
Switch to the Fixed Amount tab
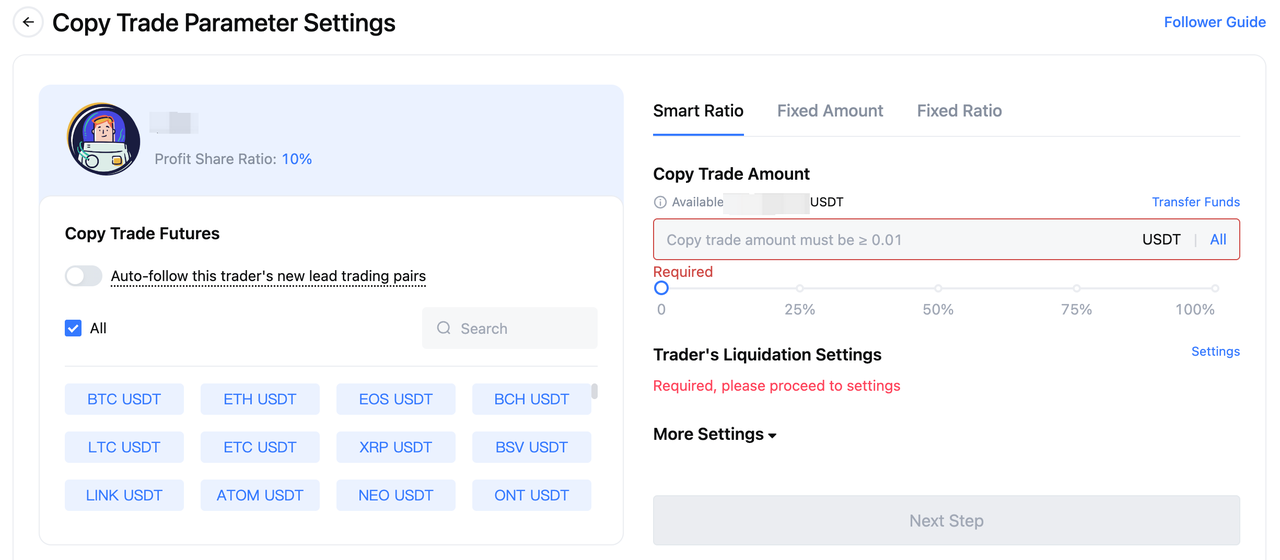(830, 111)
